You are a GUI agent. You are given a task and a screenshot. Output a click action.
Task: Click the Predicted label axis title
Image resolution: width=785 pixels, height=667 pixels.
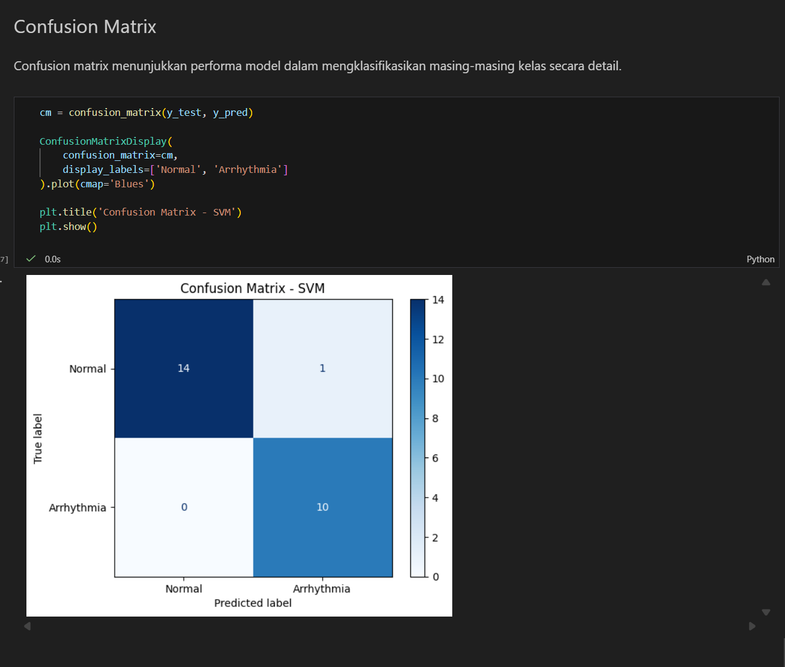coord(252,603)
